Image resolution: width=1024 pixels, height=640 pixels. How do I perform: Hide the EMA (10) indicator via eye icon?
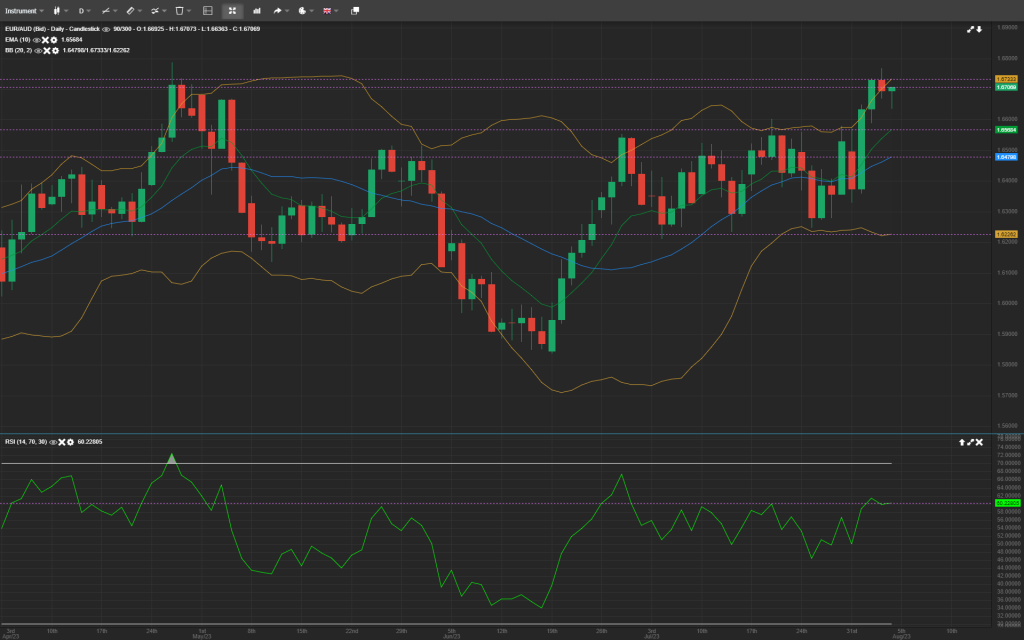point(36,39)
